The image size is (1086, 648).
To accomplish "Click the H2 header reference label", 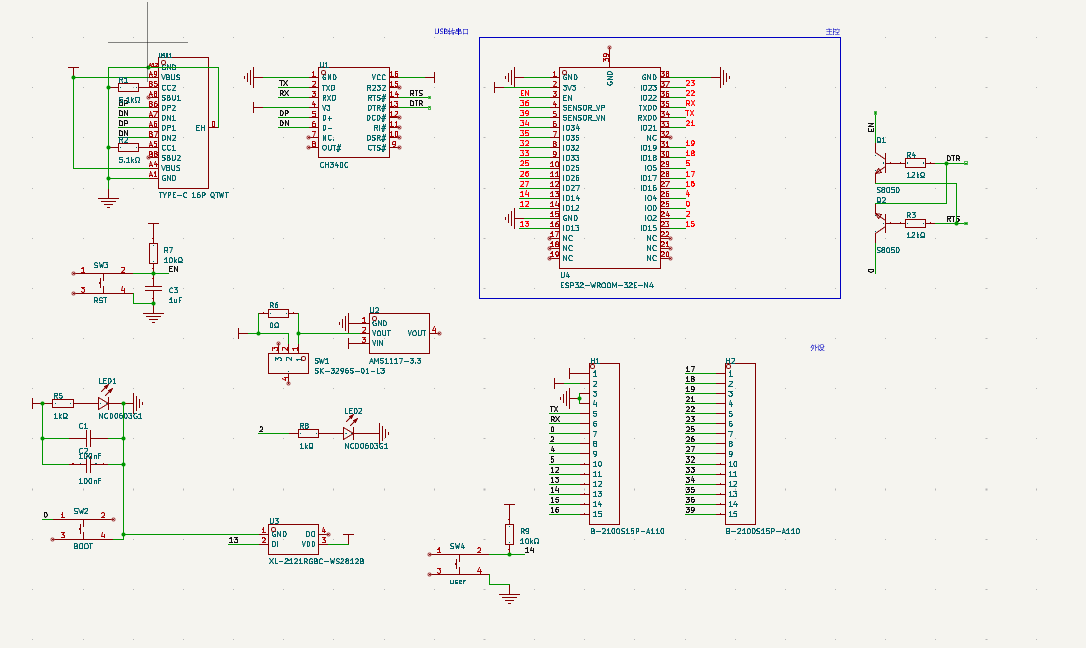I will pyautogui.click(x=730, y=360).
